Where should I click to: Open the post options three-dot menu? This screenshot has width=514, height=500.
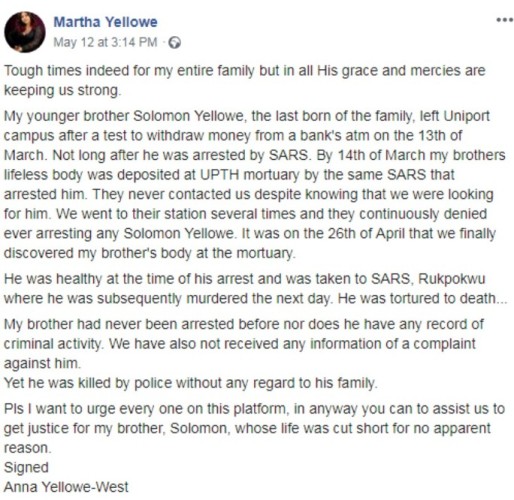click(x=504, y=20)
